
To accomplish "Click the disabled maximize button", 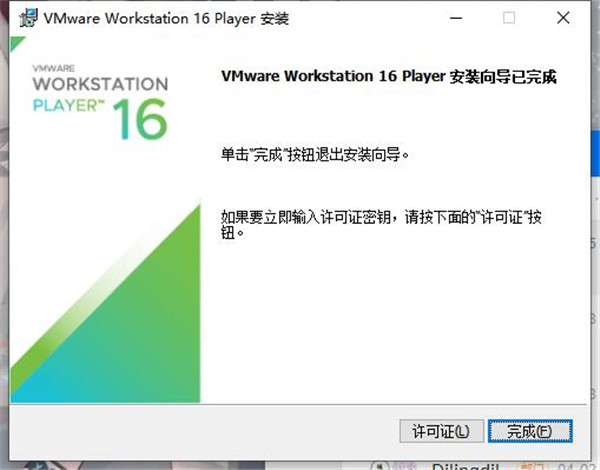I will pos(509,18).
